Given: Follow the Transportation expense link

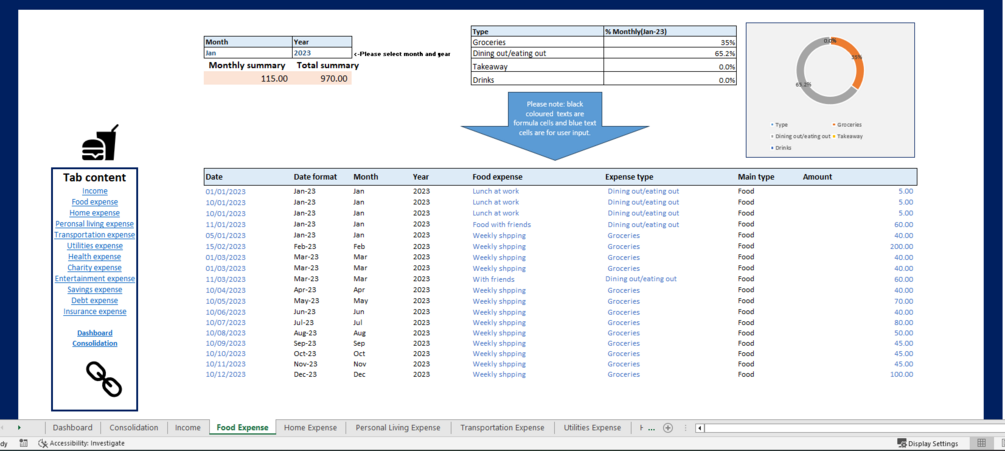Looking at the screenshot, I should click(x=95, y=234).
